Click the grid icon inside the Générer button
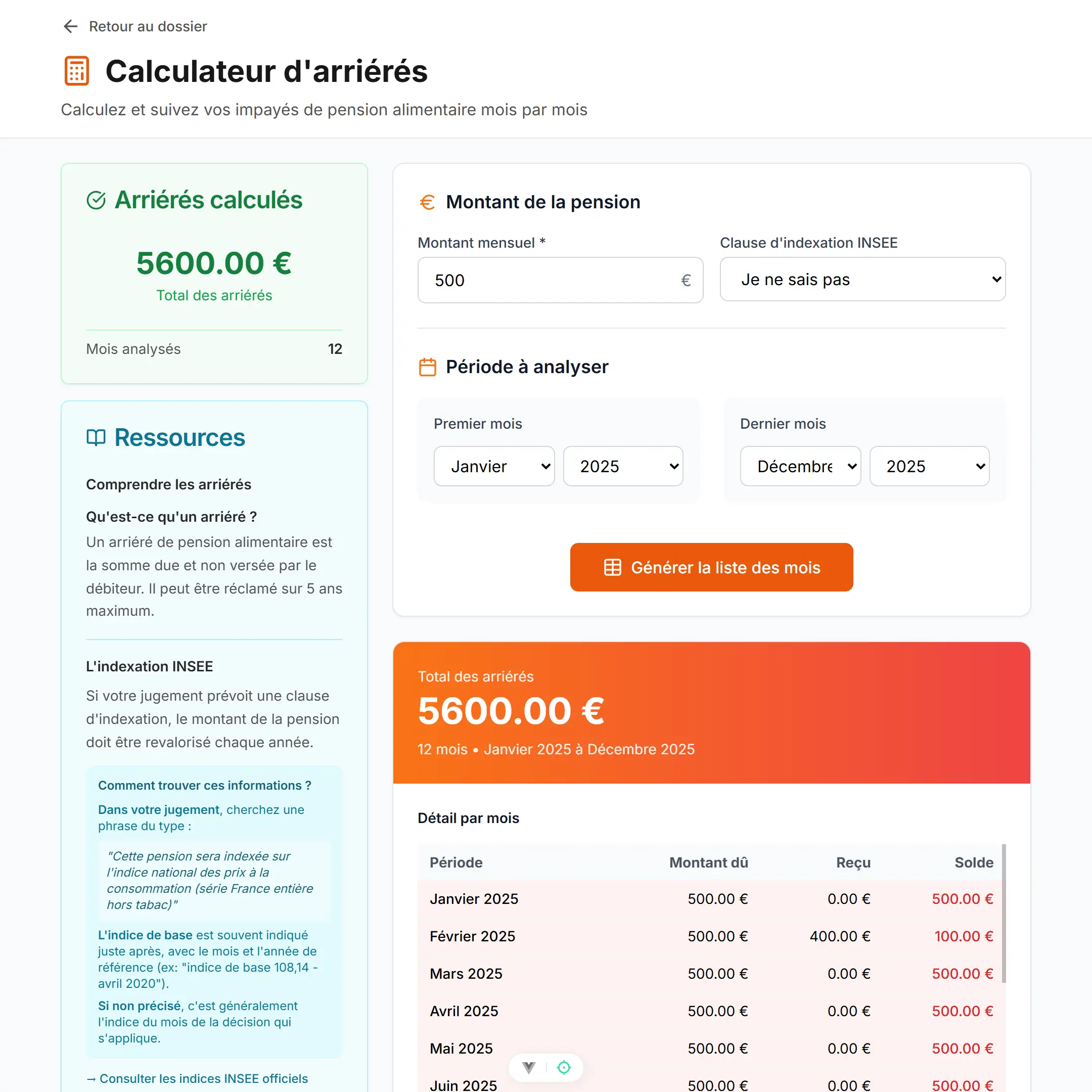The width and height of the screenshot is (1092, 1092). click(612, 567)
